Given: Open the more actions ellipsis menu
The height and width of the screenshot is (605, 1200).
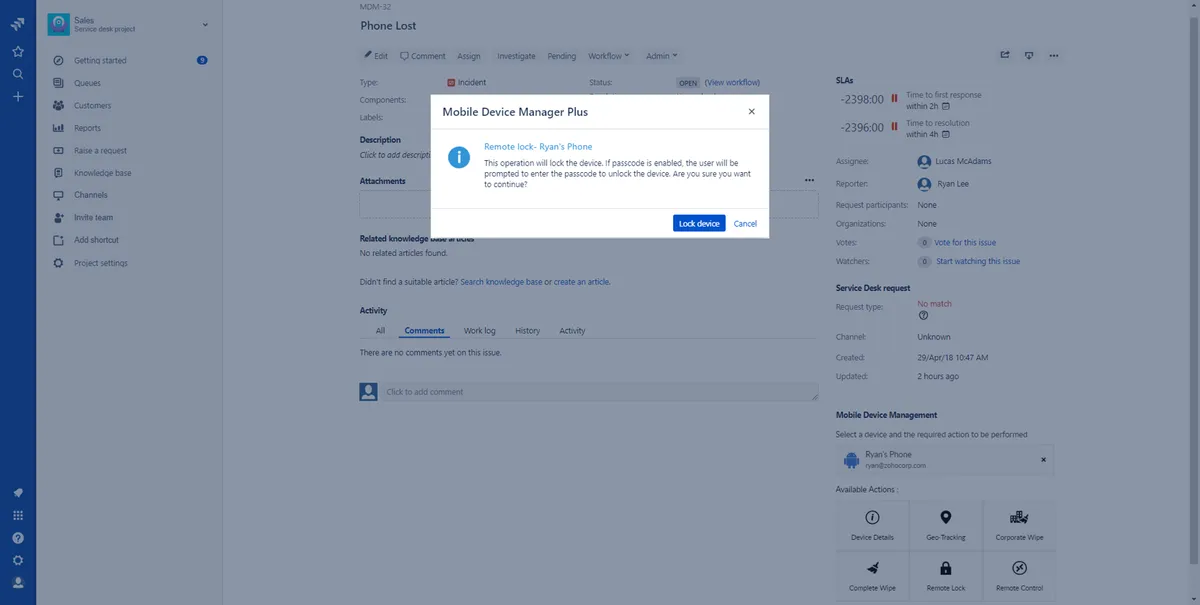Looking at the screenshot, I should [1054, 55].
